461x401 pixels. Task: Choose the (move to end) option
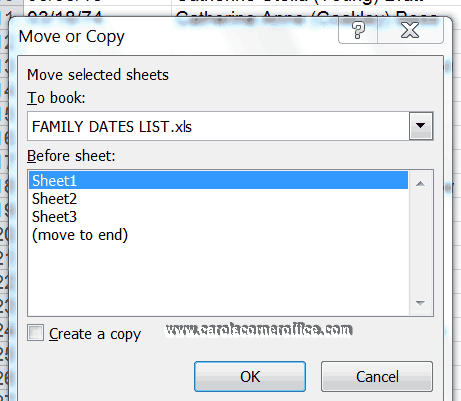218,235
